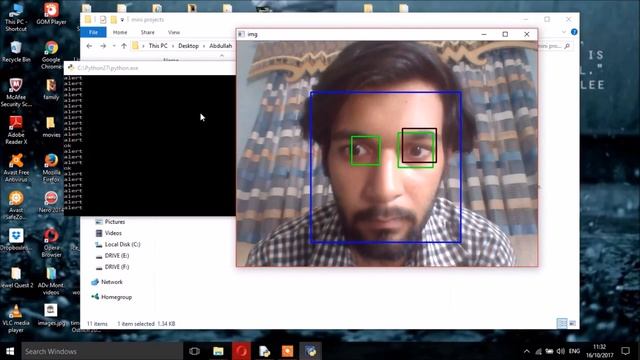Open the Action Center notification icon
The width and height of the screenshot is (640, 360).
point(625,351)
